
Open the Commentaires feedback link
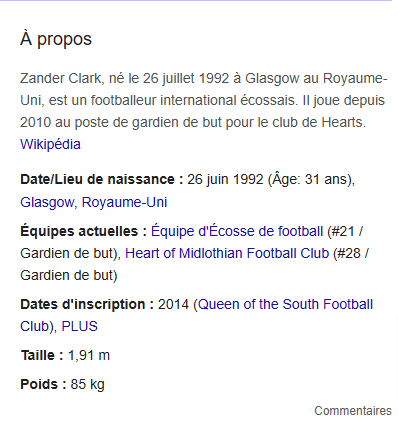click(353, 411)
